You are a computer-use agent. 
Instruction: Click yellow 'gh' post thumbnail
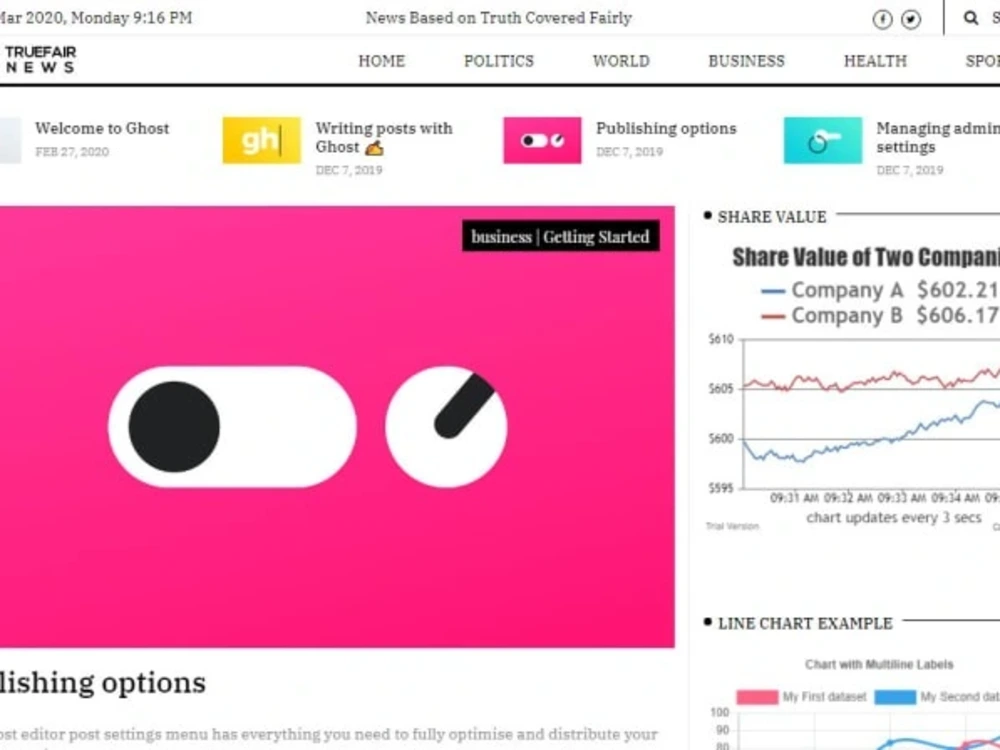pyautogui.click(x=261, y=140)
